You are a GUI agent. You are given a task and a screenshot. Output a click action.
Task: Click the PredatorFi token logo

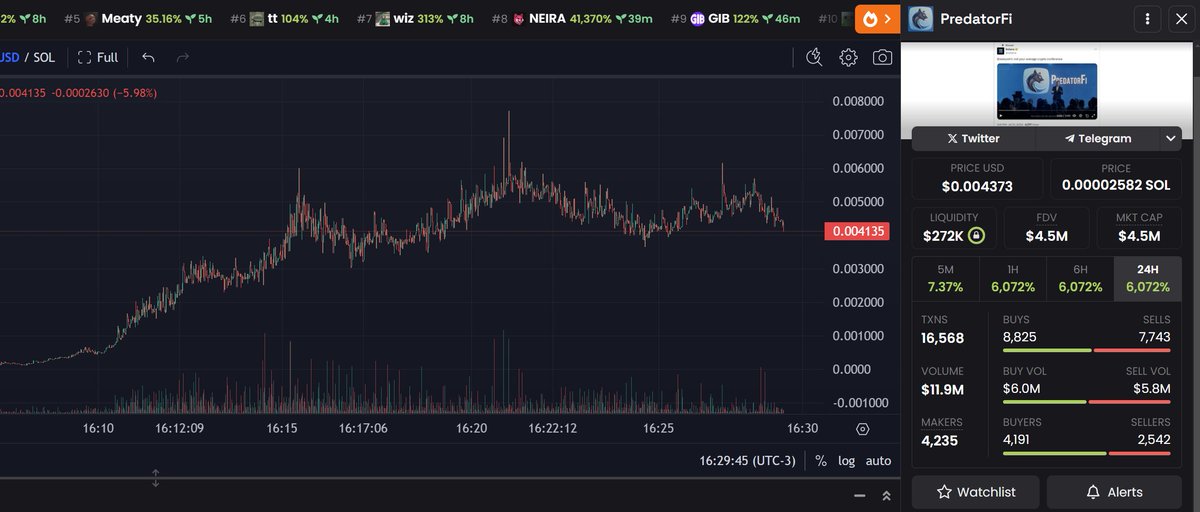coord(921,19)
